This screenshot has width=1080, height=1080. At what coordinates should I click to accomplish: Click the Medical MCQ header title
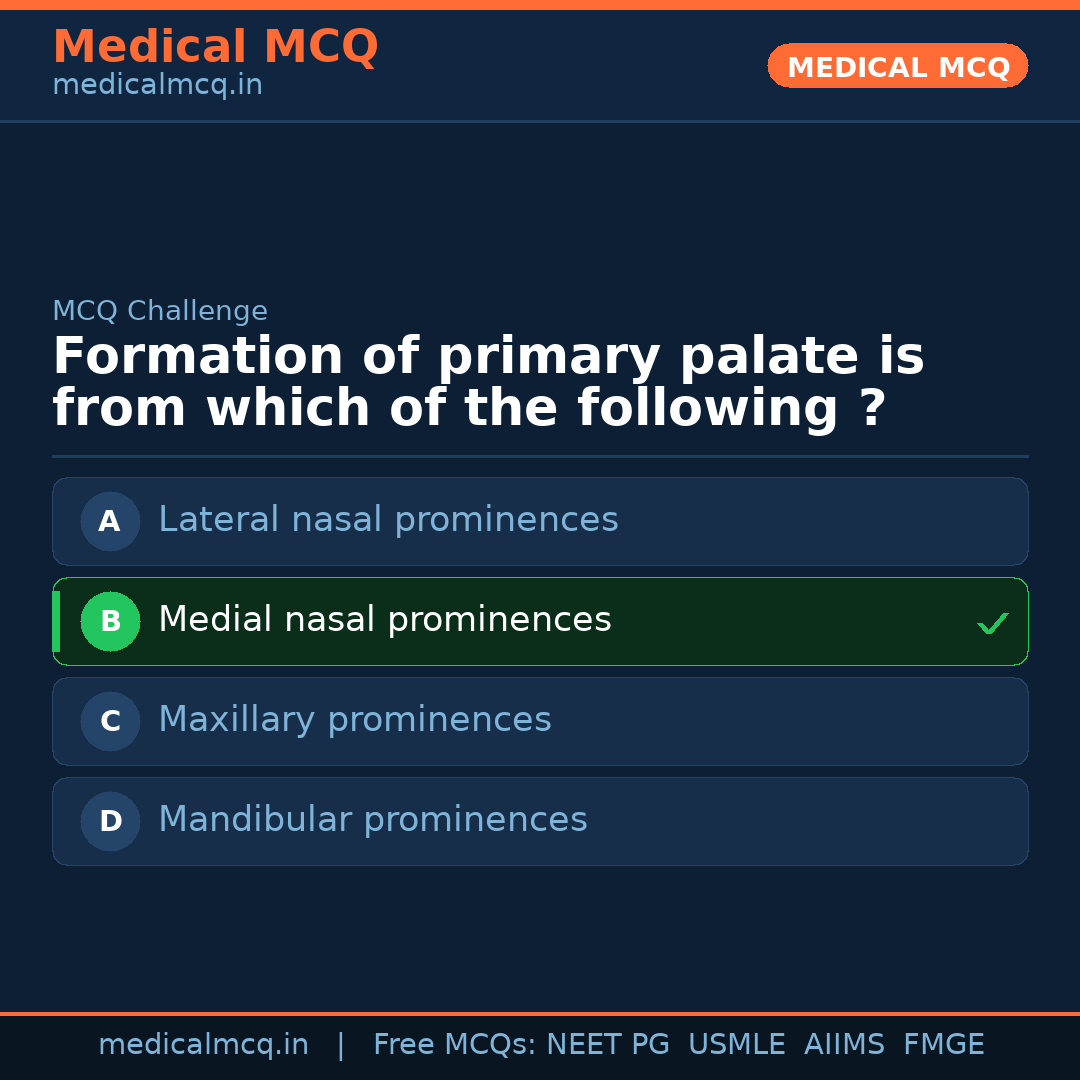(x=215, y=47)
